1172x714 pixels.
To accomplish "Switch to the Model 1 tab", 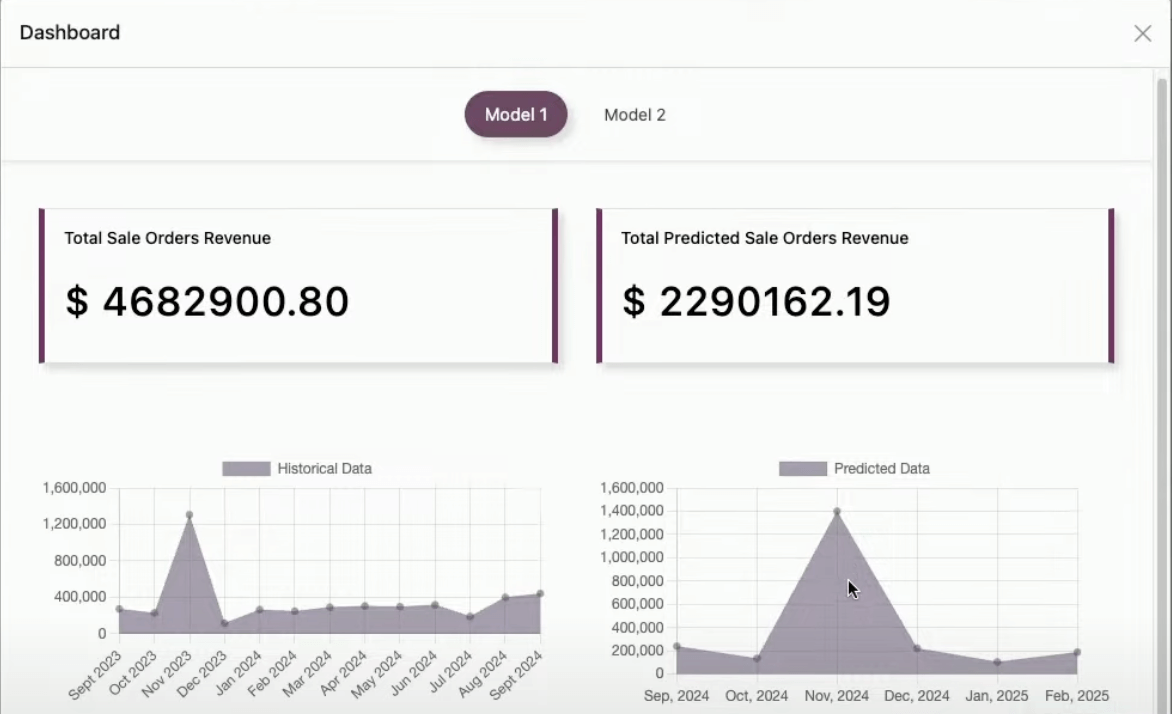I will tap(516, 115).
